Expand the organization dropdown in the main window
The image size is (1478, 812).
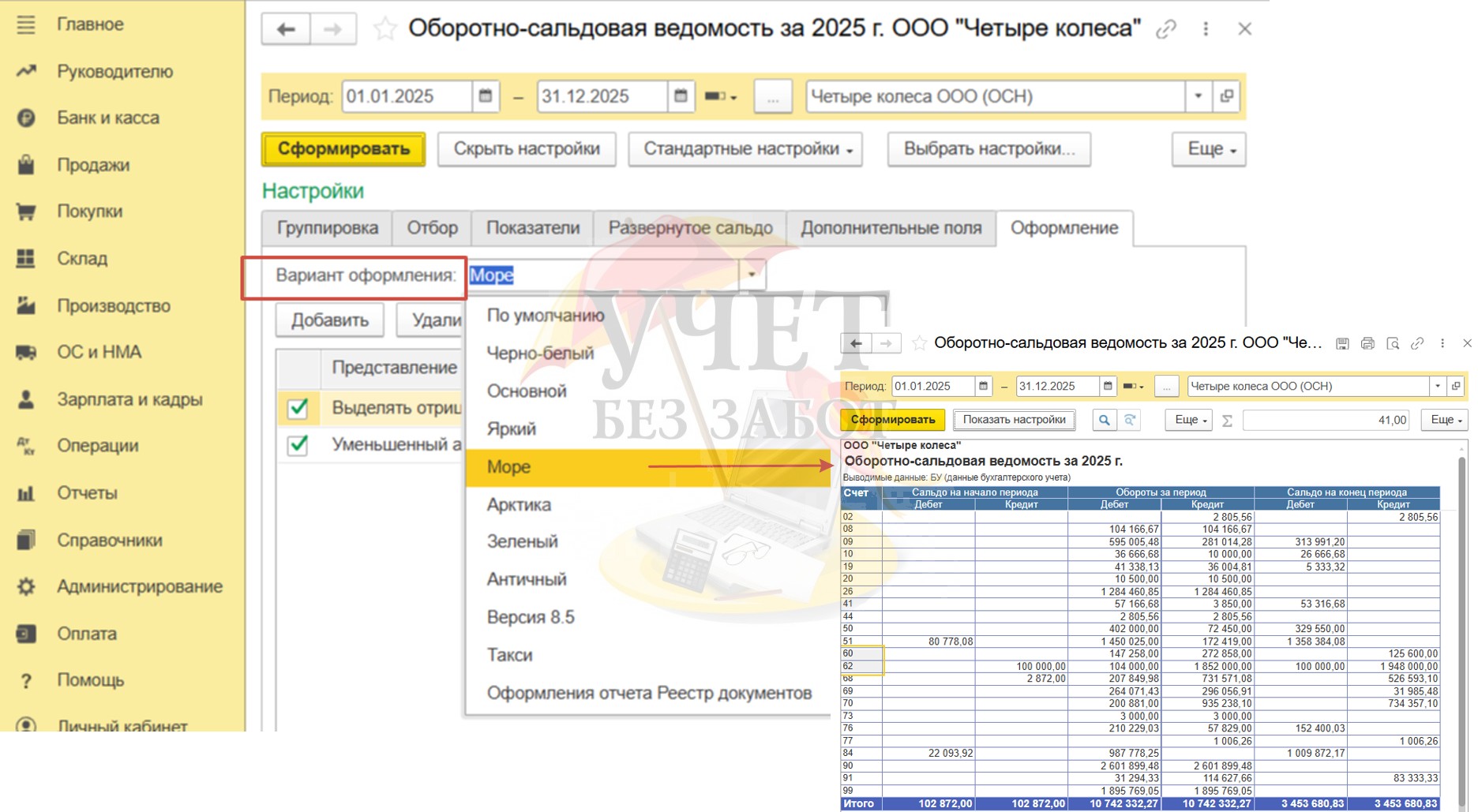click(x=1198, y=96)
